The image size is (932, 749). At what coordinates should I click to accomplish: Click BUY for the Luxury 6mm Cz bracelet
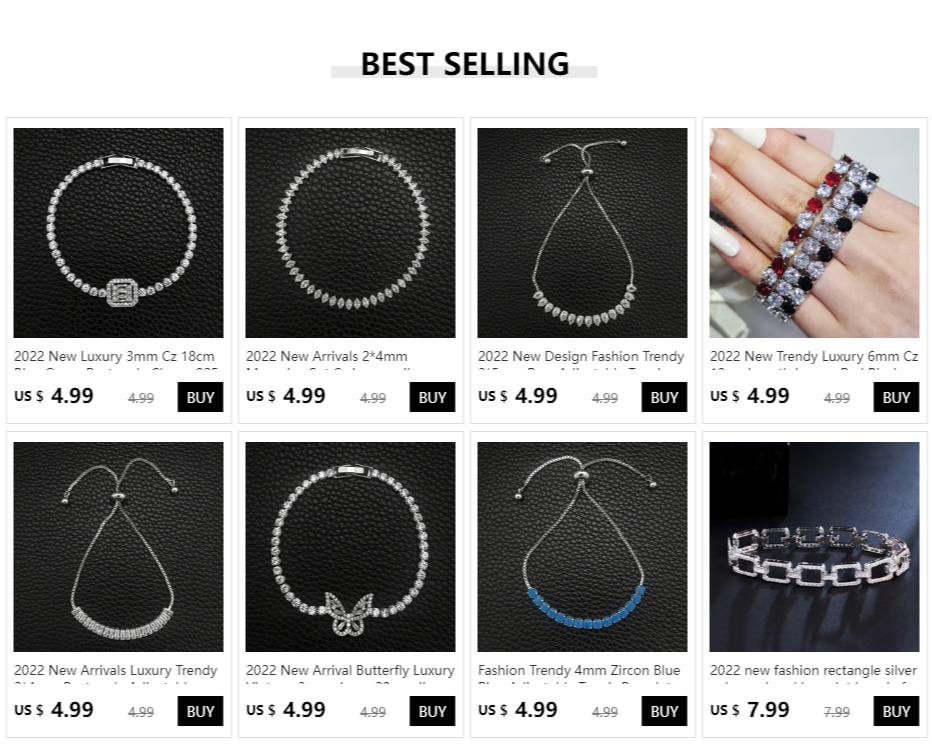[x=896, y=397]
